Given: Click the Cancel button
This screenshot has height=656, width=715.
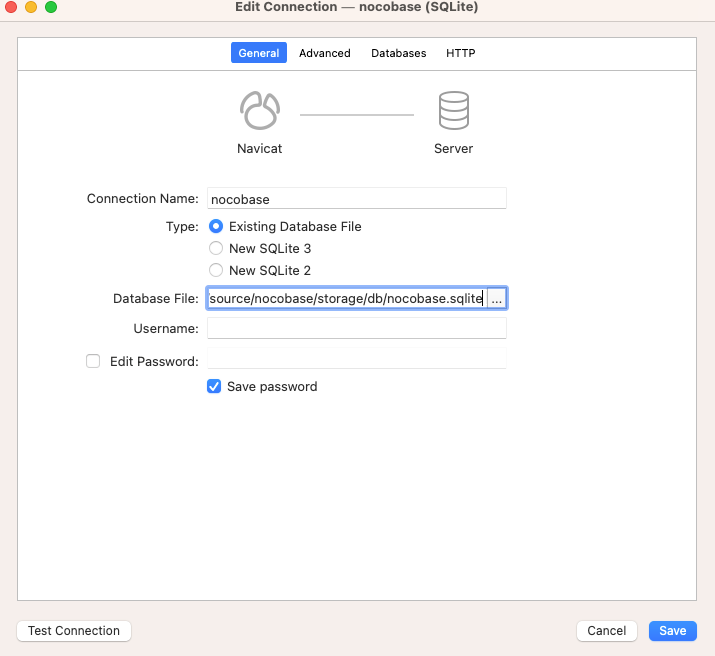Looking at the screenshot, I should (606, 631).
